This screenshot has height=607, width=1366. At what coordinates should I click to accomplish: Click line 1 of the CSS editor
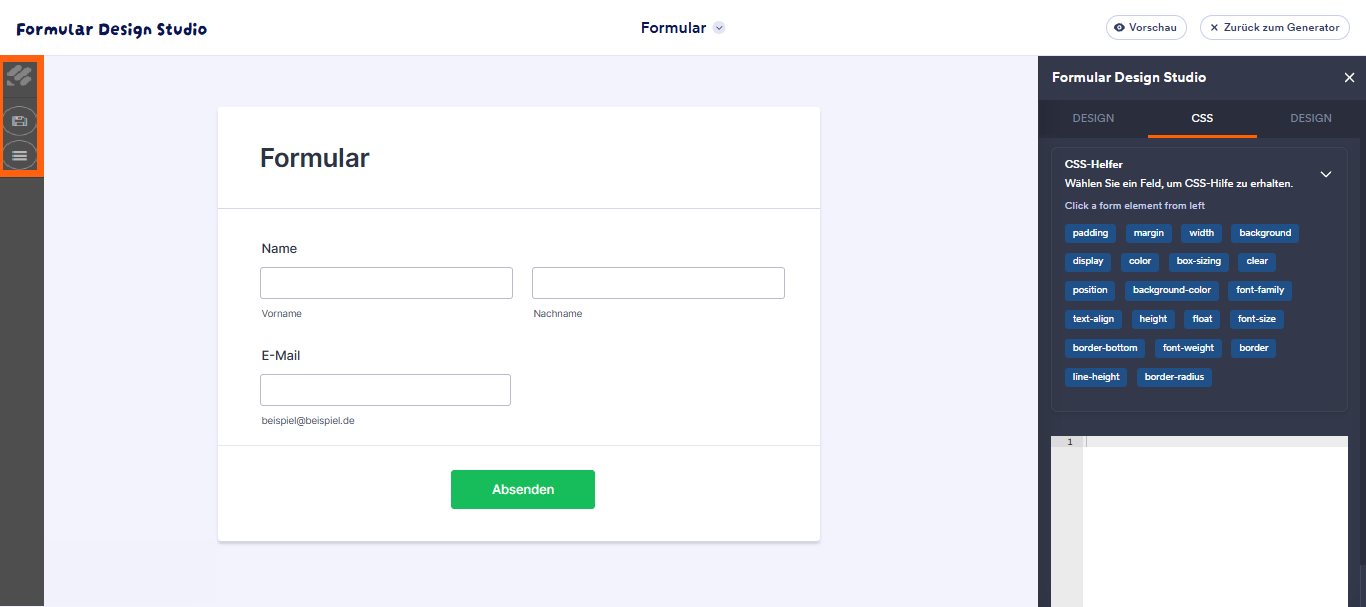pos(1215,442)
